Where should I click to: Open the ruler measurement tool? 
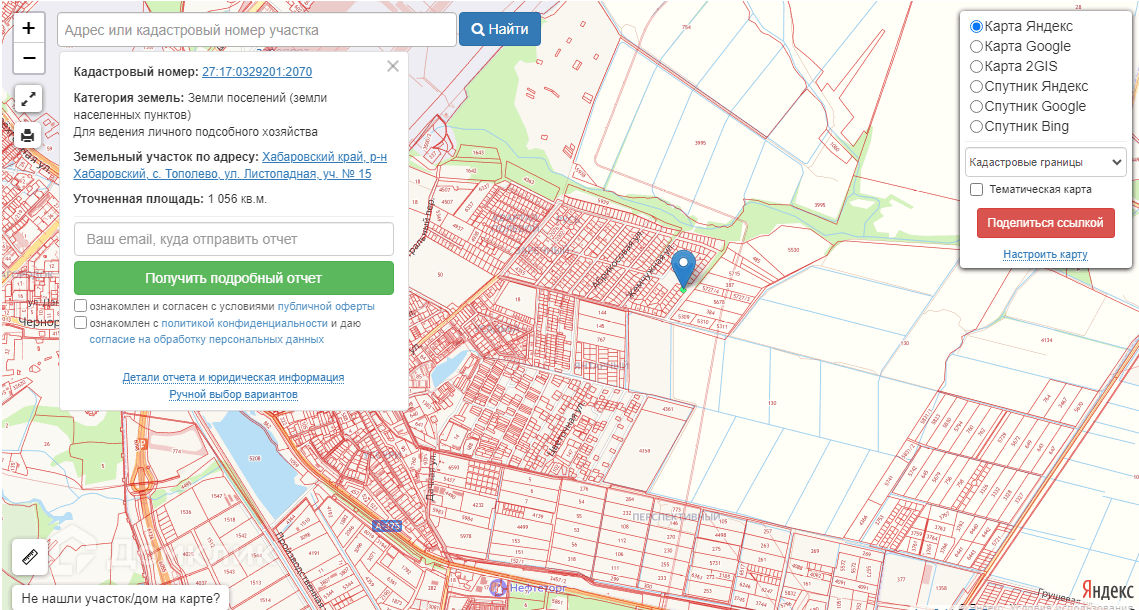pyautogui.click(x=29, y=557)
